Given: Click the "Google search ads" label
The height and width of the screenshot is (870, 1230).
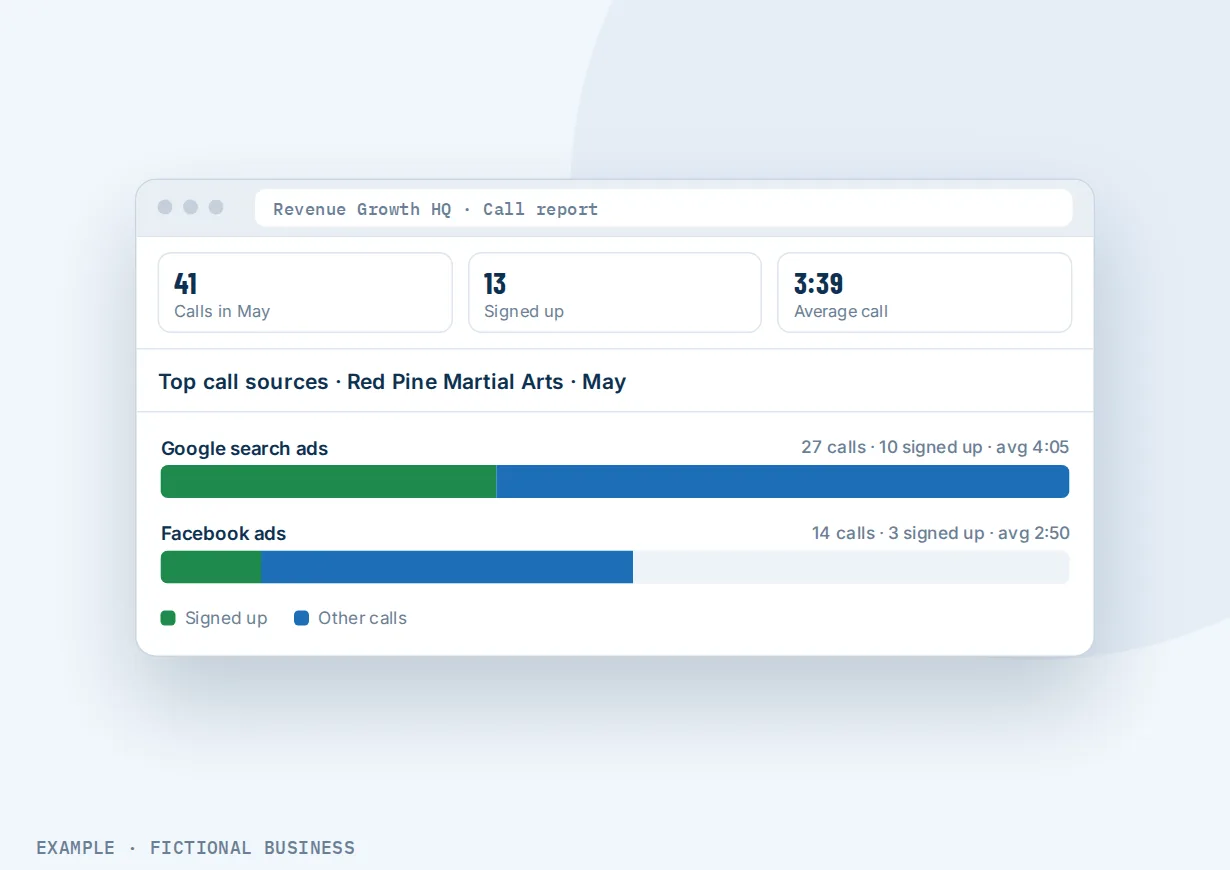Looking at the screenshot, I should click(x=244, y=448).
